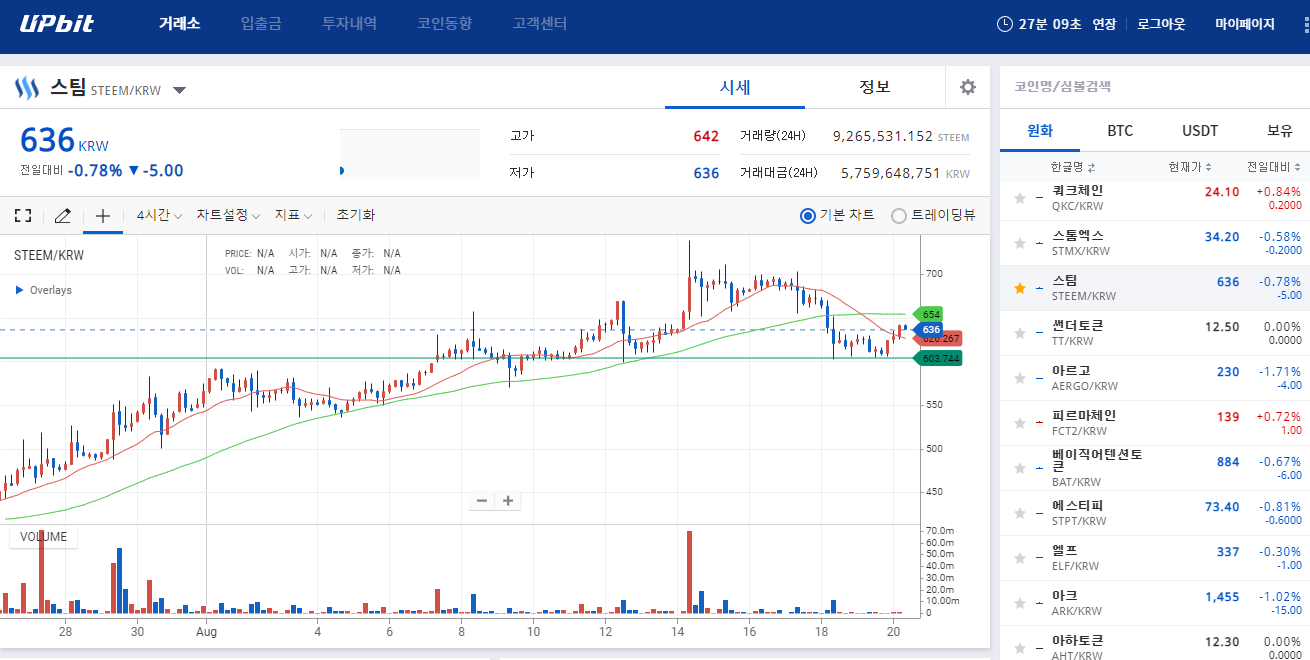
Task: Open STEEM/KRW market dropdown arrow
Action: tap(179, 90)
